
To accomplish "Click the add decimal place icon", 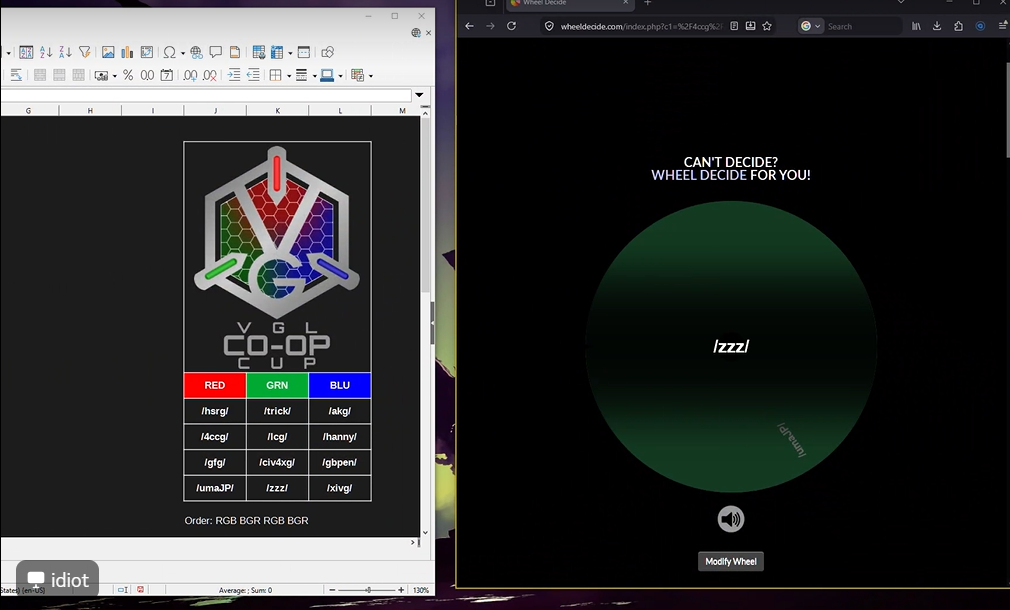I will click(190, 75).
